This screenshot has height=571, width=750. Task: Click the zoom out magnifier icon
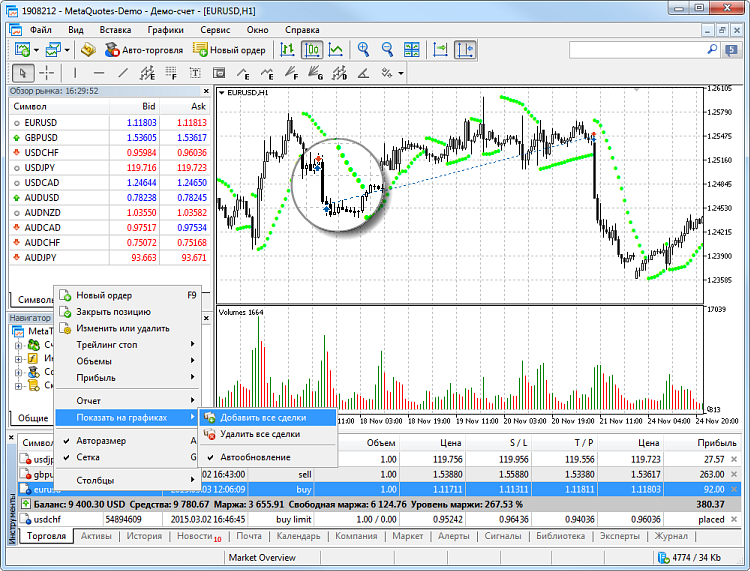pyautogui.click(x=387, y=50)
